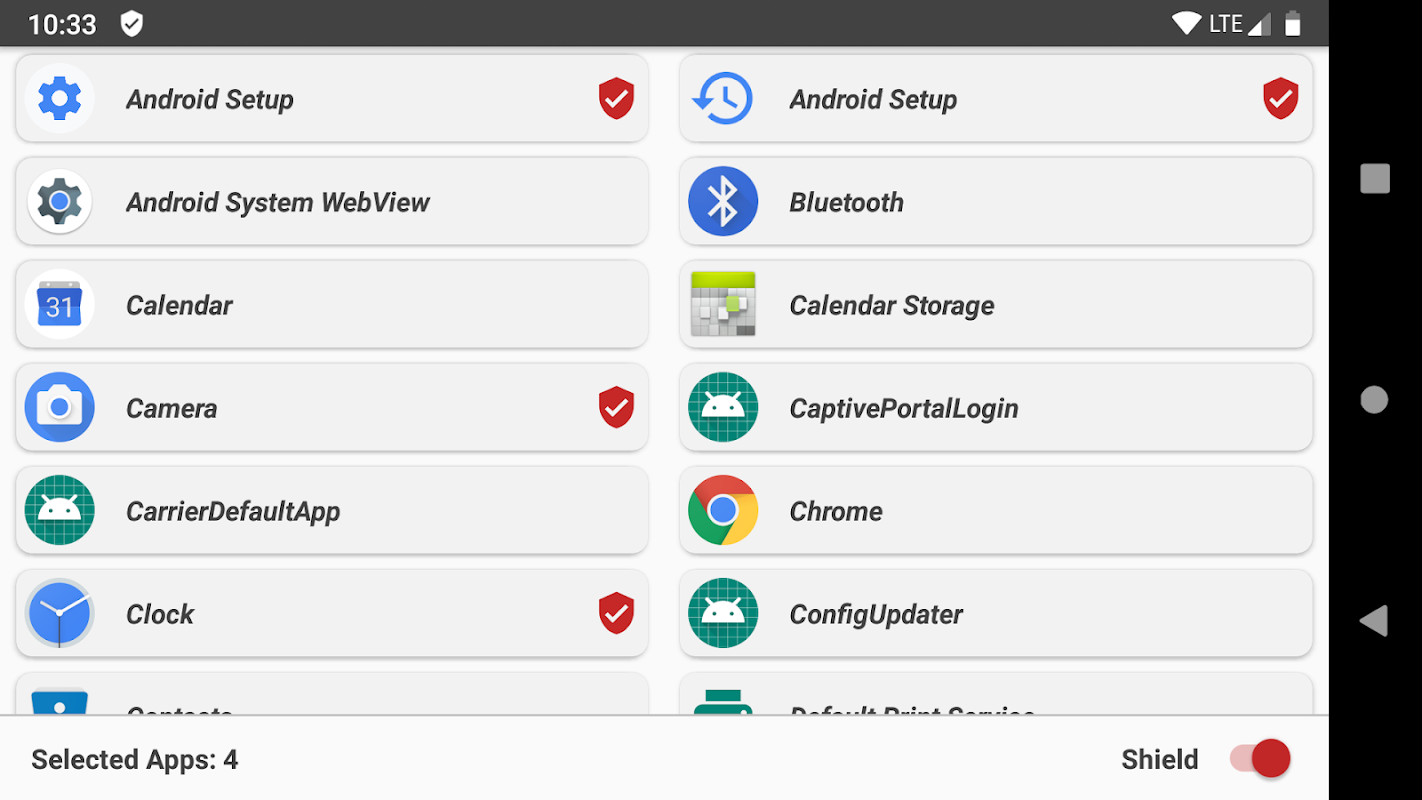Screen dimensions: 1422x800
Task: Uncheck the red shield on Camera
Action: click(x=616, y=408)
